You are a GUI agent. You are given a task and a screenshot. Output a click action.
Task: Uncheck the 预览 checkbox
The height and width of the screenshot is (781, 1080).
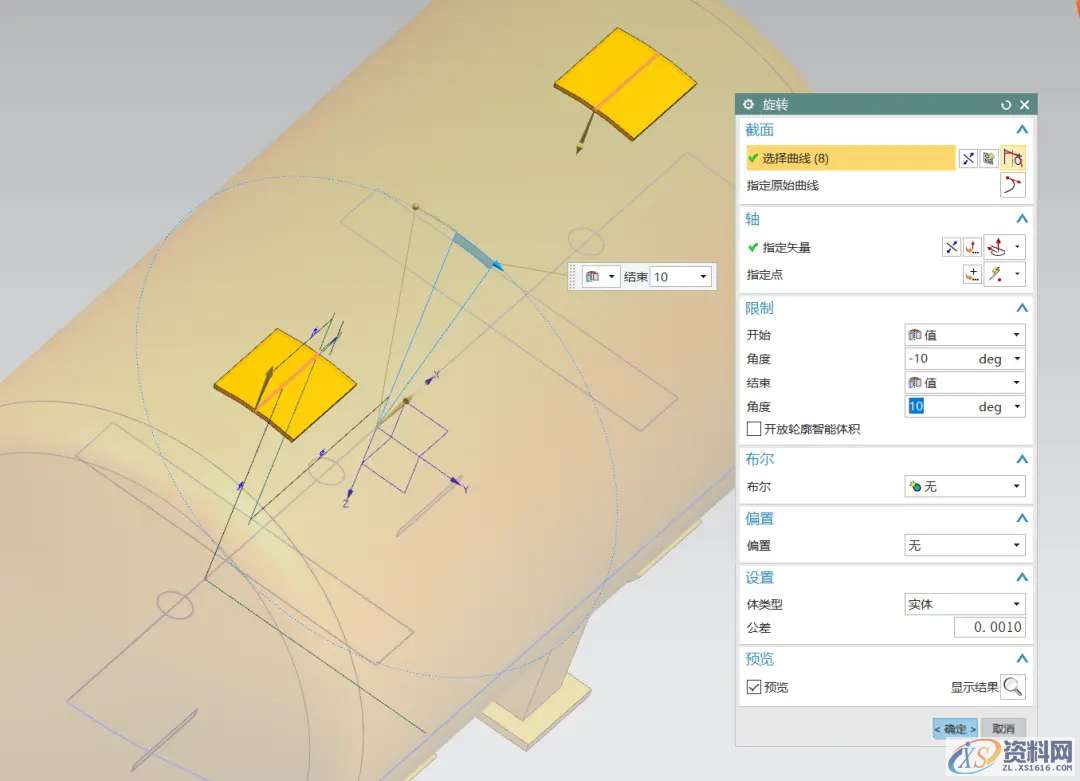pyautogui.click(x=754, y=687)
